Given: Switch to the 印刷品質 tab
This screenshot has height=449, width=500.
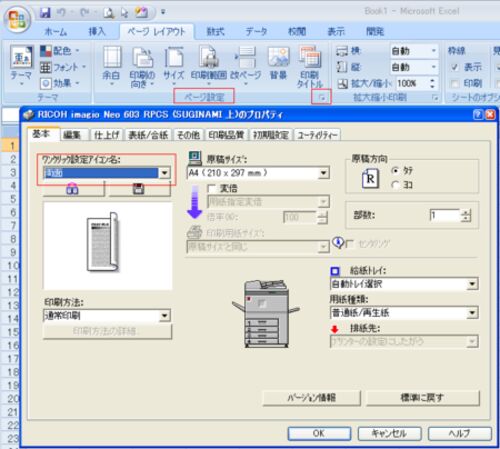Looking at the screenshot, I should coord(226,135).
